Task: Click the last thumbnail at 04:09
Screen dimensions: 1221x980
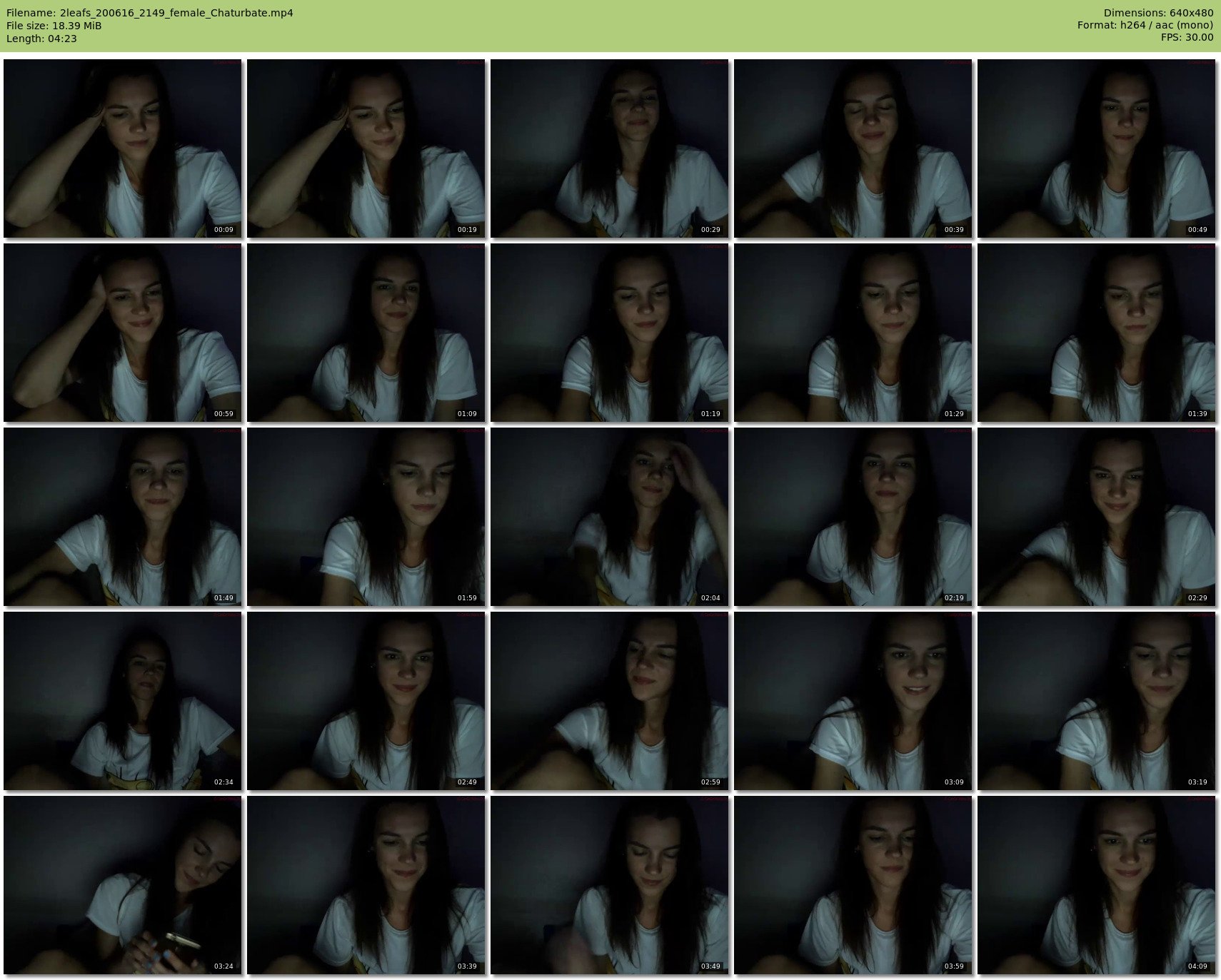Action: 1096,885
